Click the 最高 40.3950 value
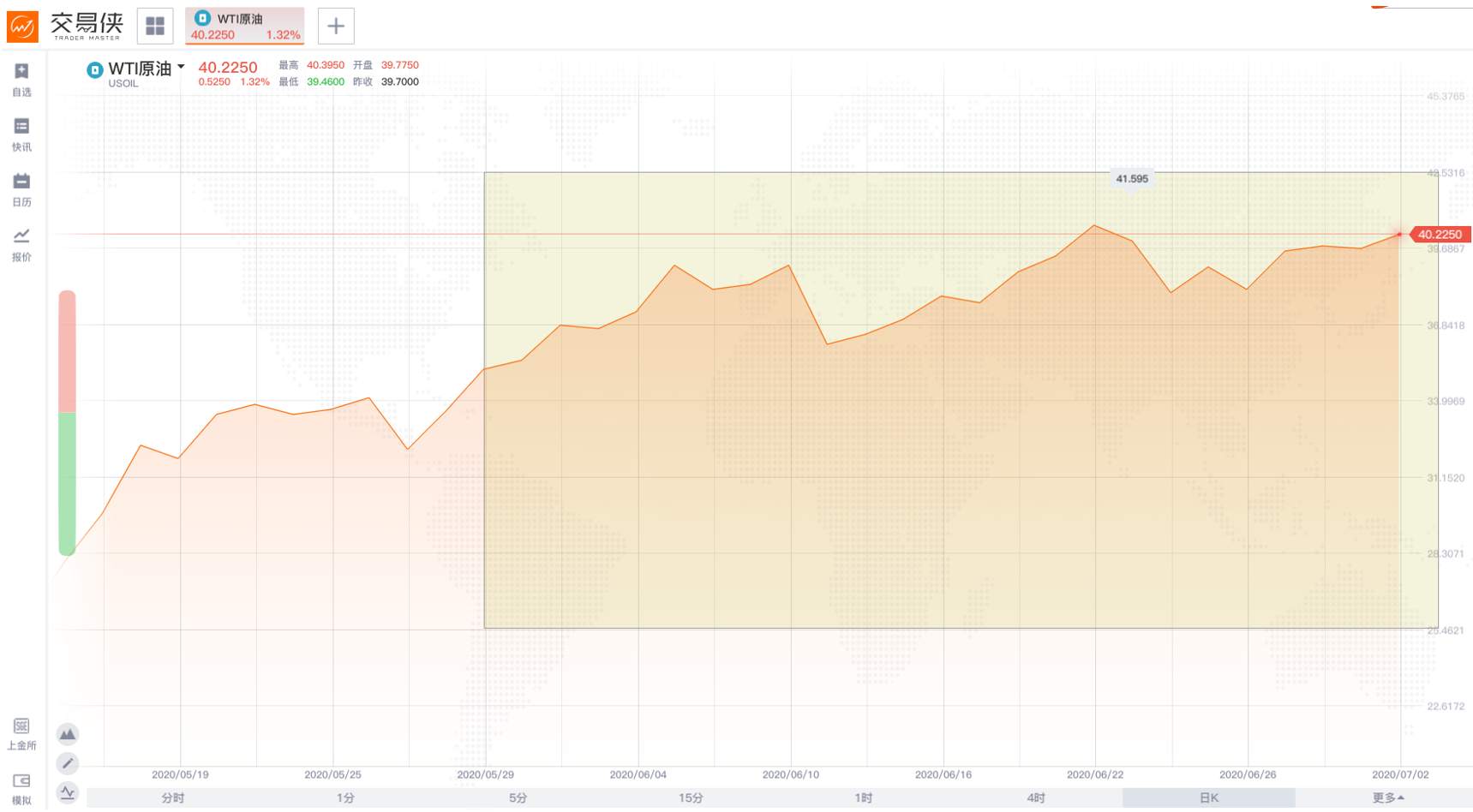This screenshot has width=1473, height=812. (x=326, y=65)
